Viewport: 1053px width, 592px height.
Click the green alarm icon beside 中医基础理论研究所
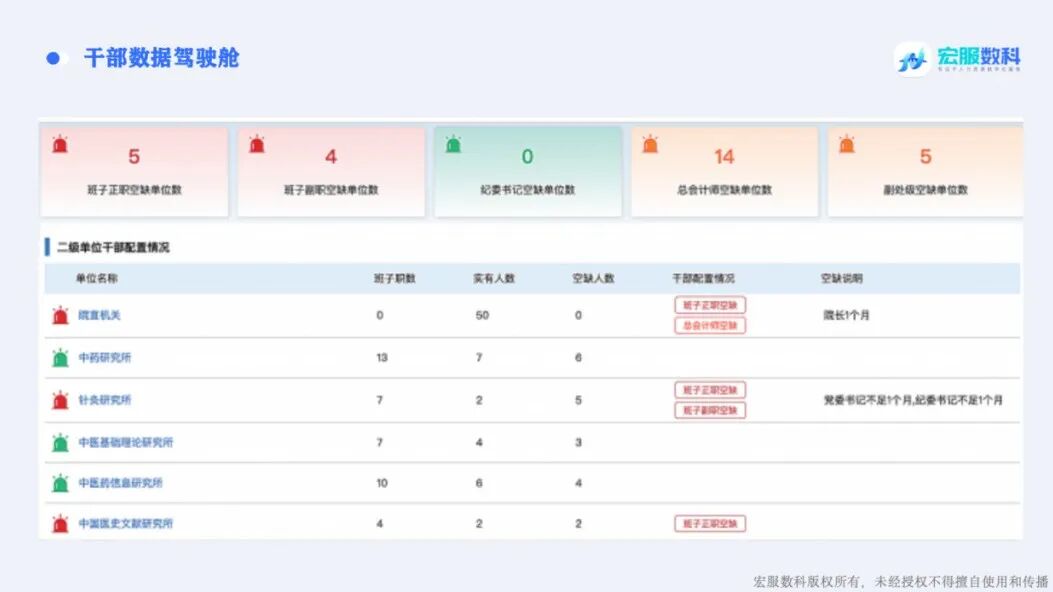pos(61,441)
